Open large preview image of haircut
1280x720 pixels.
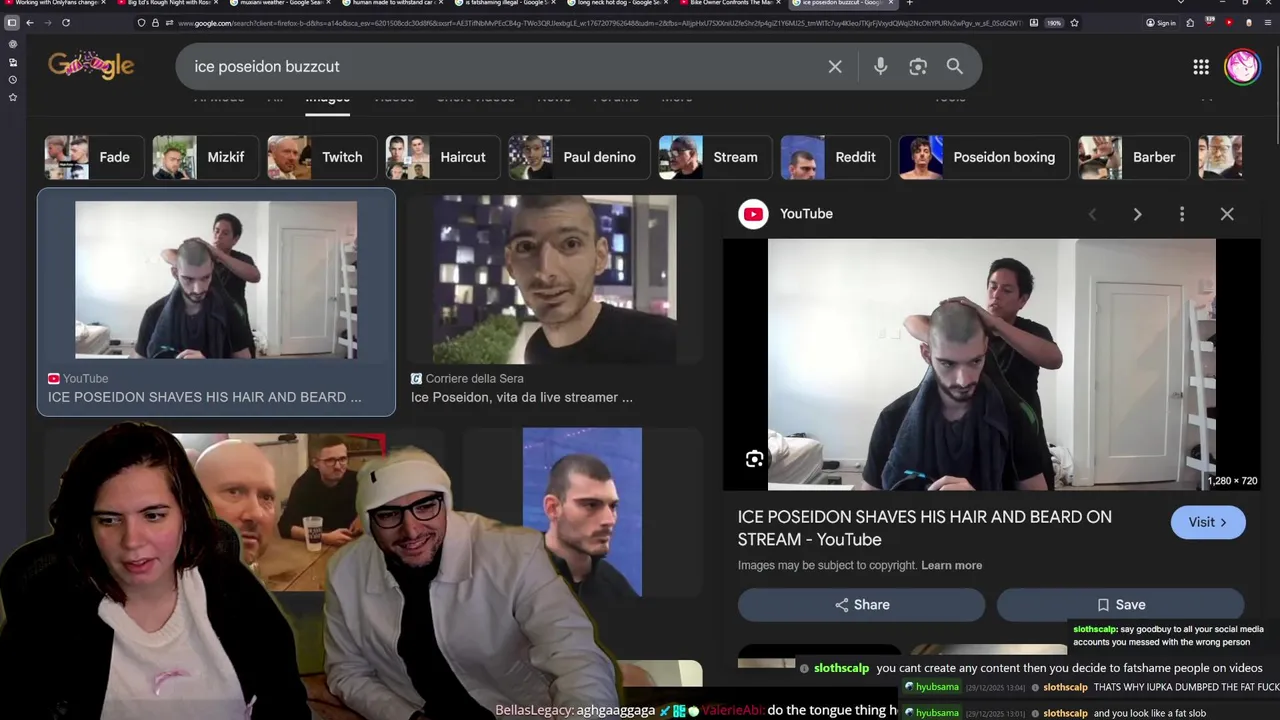coord(991,364)
